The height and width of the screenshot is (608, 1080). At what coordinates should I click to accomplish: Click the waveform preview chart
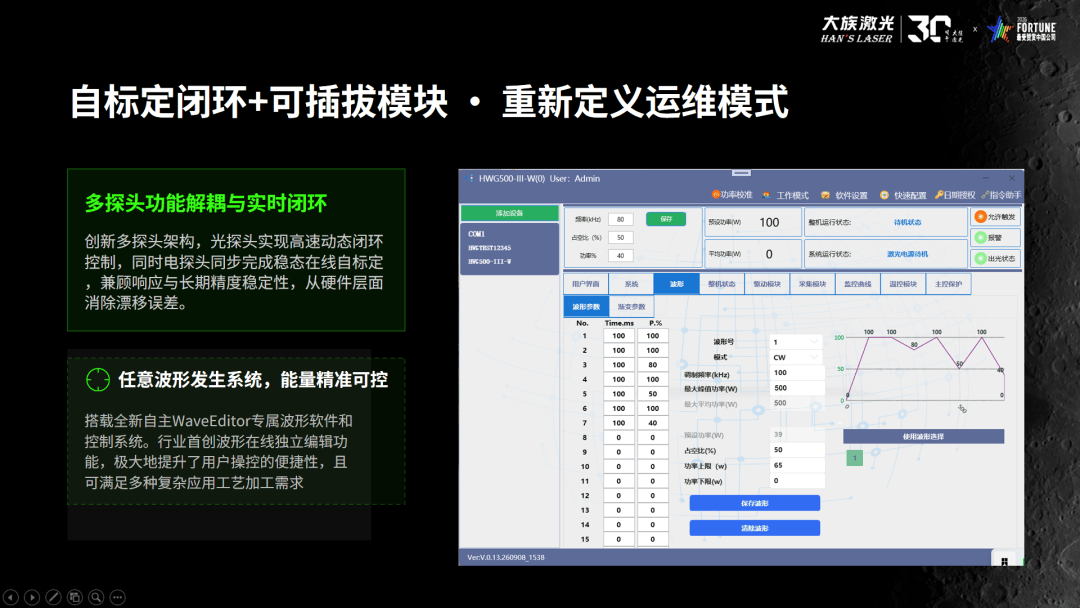(922, 369)
